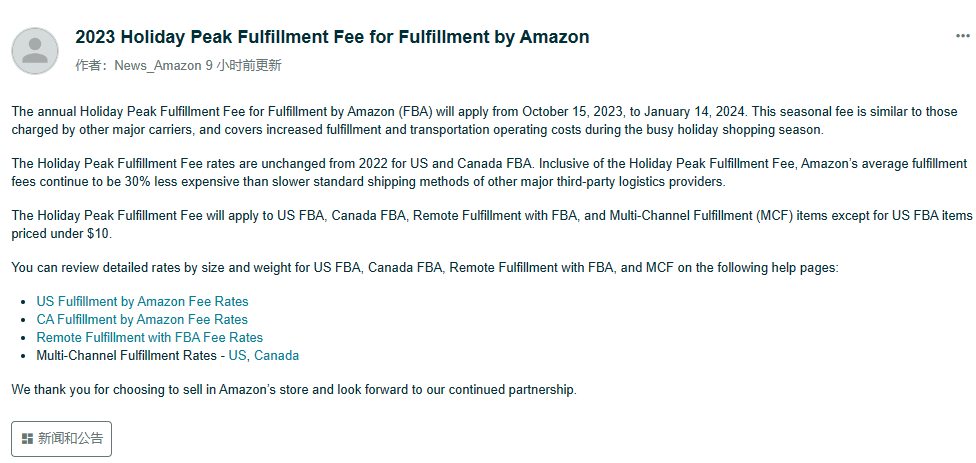Screen dimensions: 976x463
Task: Click the US Multi-Channel Fulfillment rates link
Action: [x=237, y=355]
